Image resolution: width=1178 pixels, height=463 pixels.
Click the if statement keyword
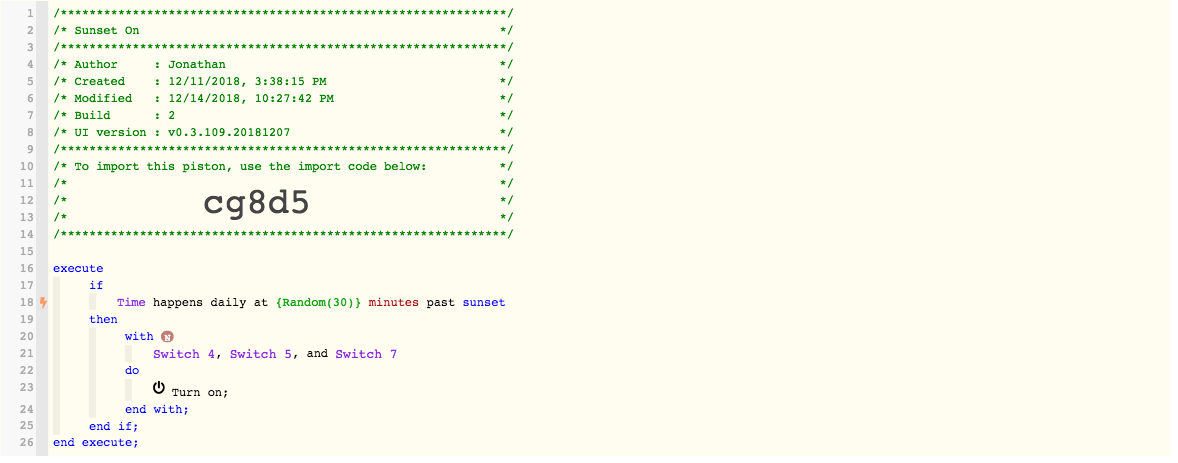96,285
